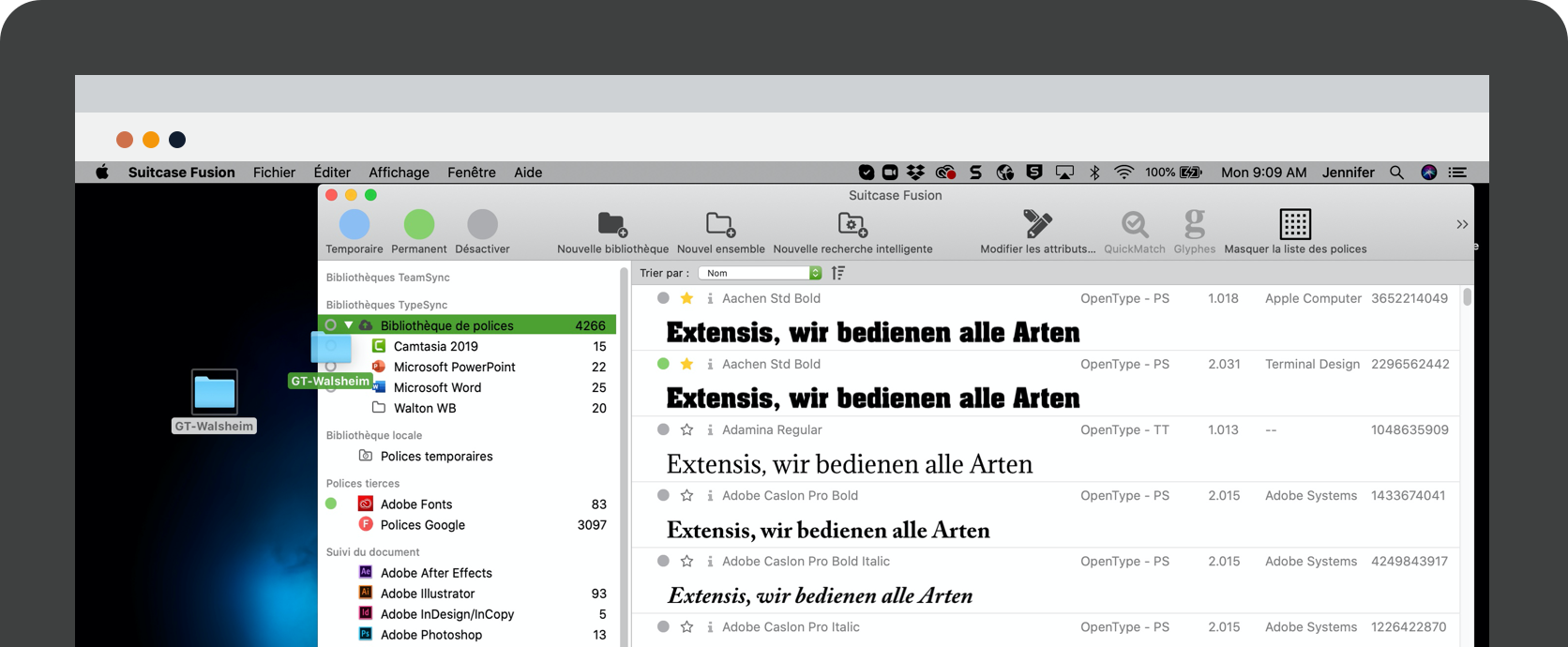Viewport: 1568px width, 647px height.
Task: Open Notification Center list icon
Action: (x=1457, y=173)
